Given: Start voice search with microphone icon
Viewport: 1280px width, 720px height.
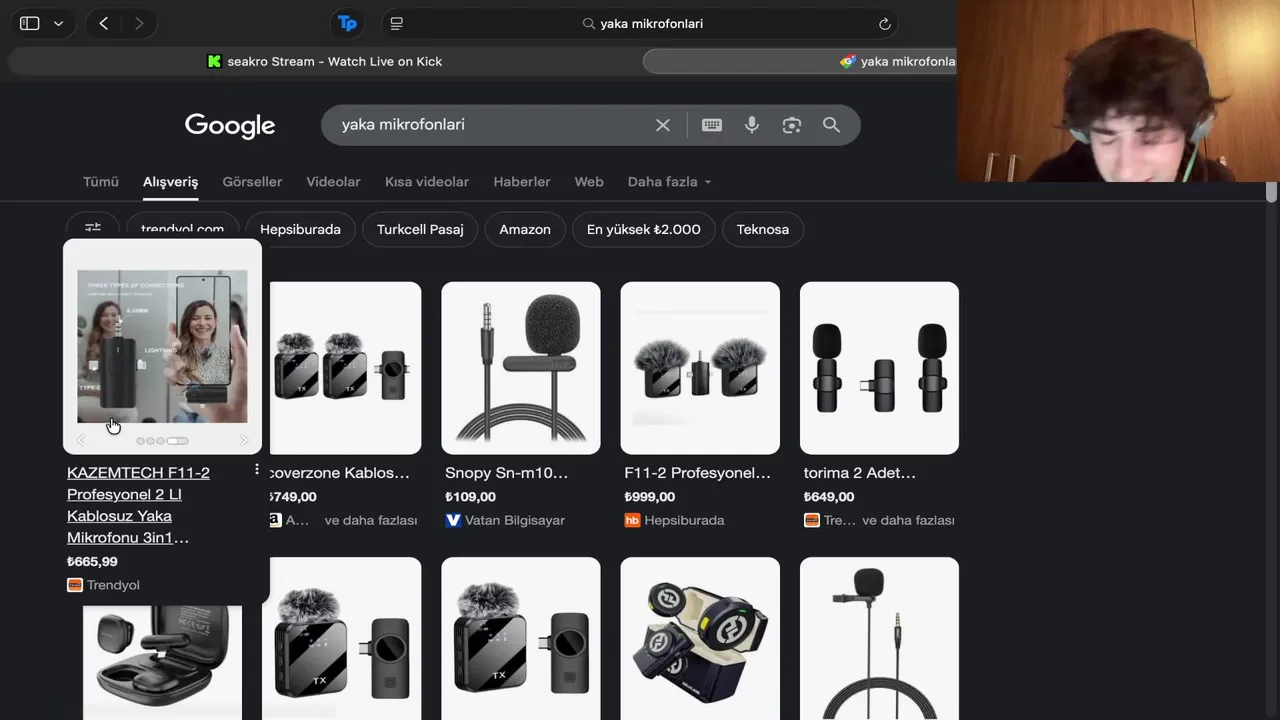Looking at the screenshot, I should tap(752, 125).
